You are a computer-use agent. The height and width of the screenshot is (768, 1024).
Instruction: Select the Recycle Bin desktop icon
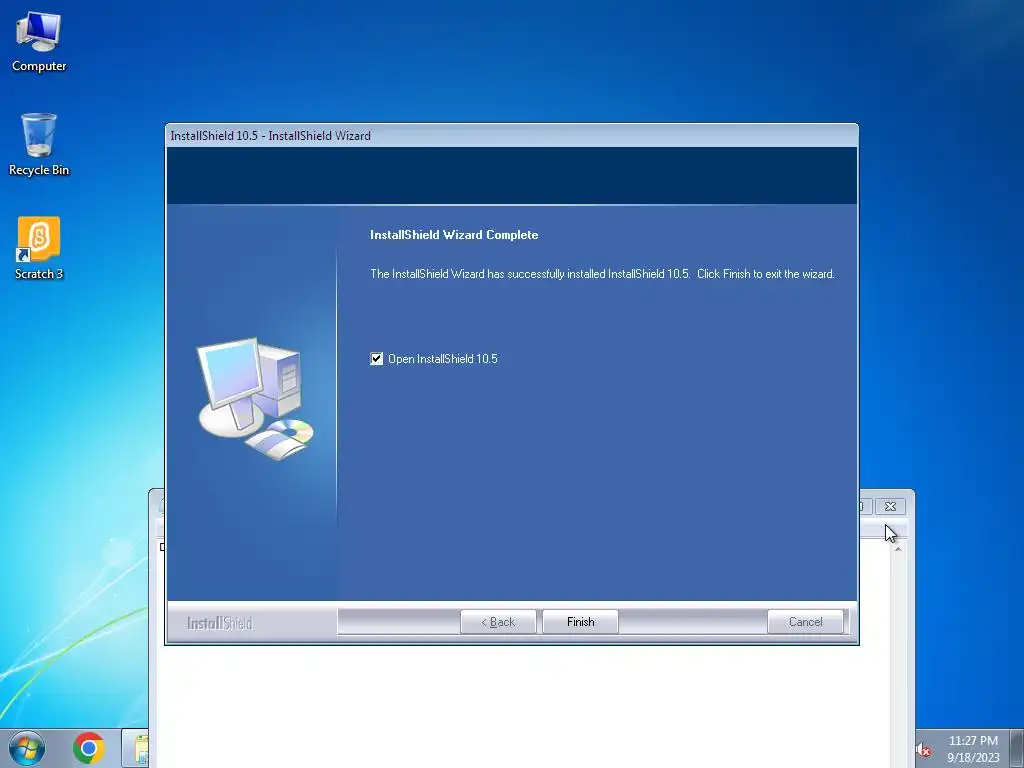(x=39, y=144)
